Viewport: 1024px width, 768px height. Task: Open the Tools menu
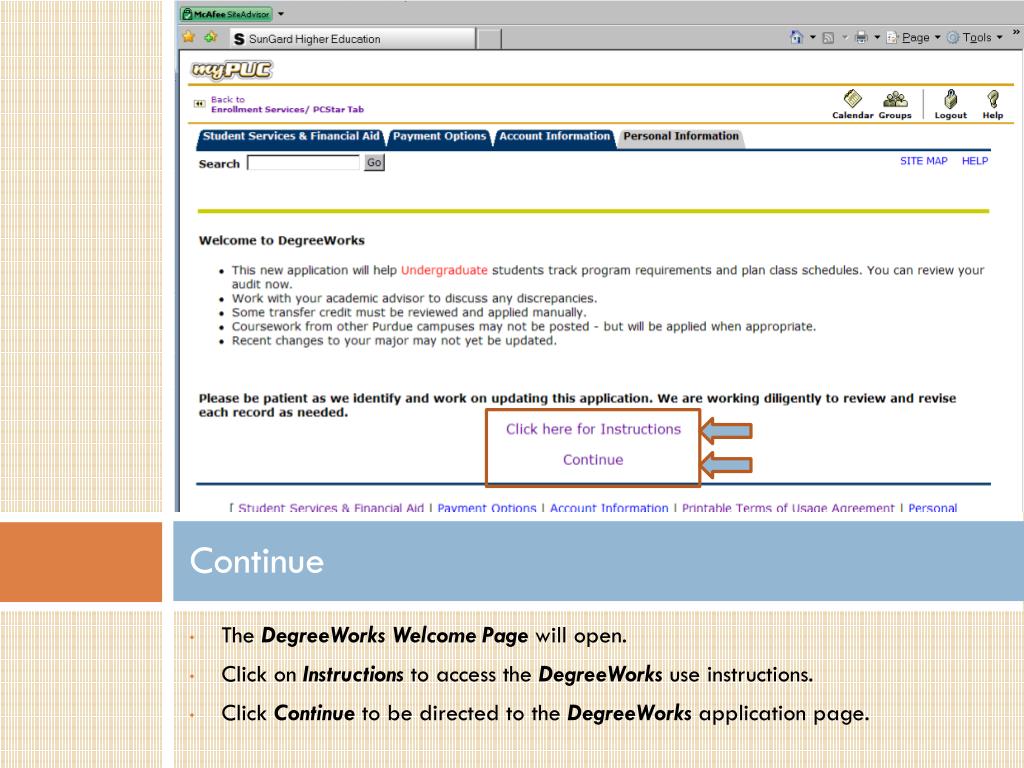pos(974,38)
